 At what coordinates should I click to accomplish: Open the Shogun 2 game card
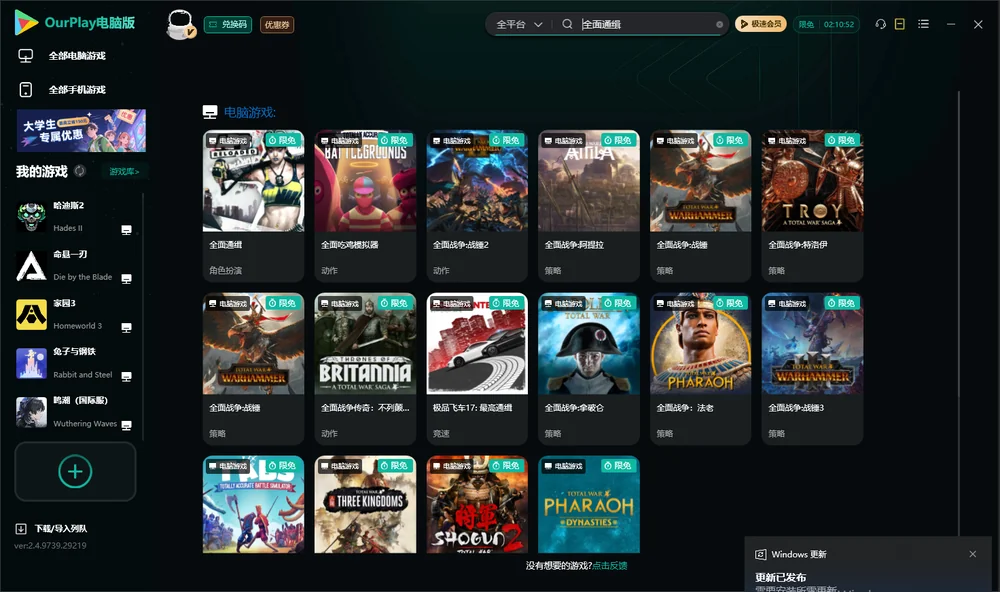(477, 504)
